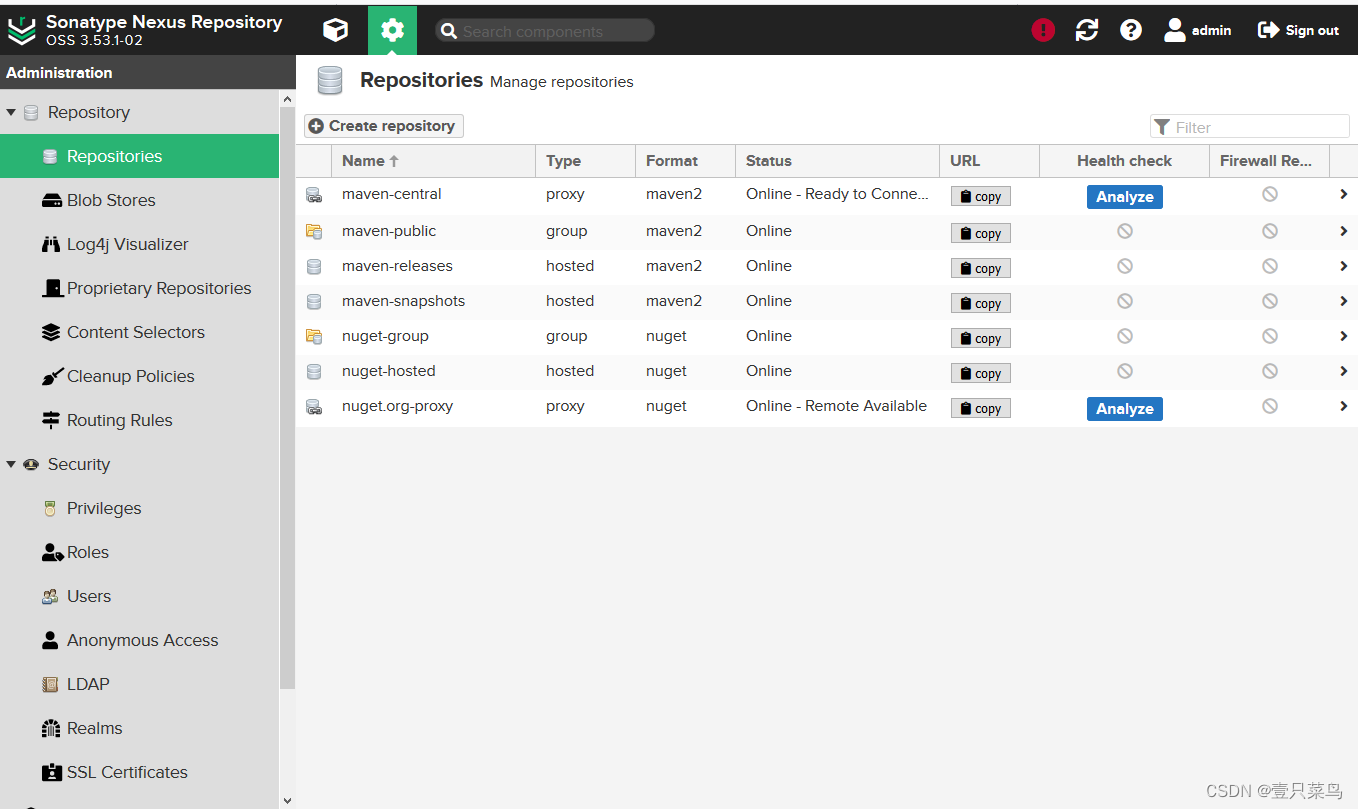
Task: Collapse the Security tree section
Action: point(11,464)
